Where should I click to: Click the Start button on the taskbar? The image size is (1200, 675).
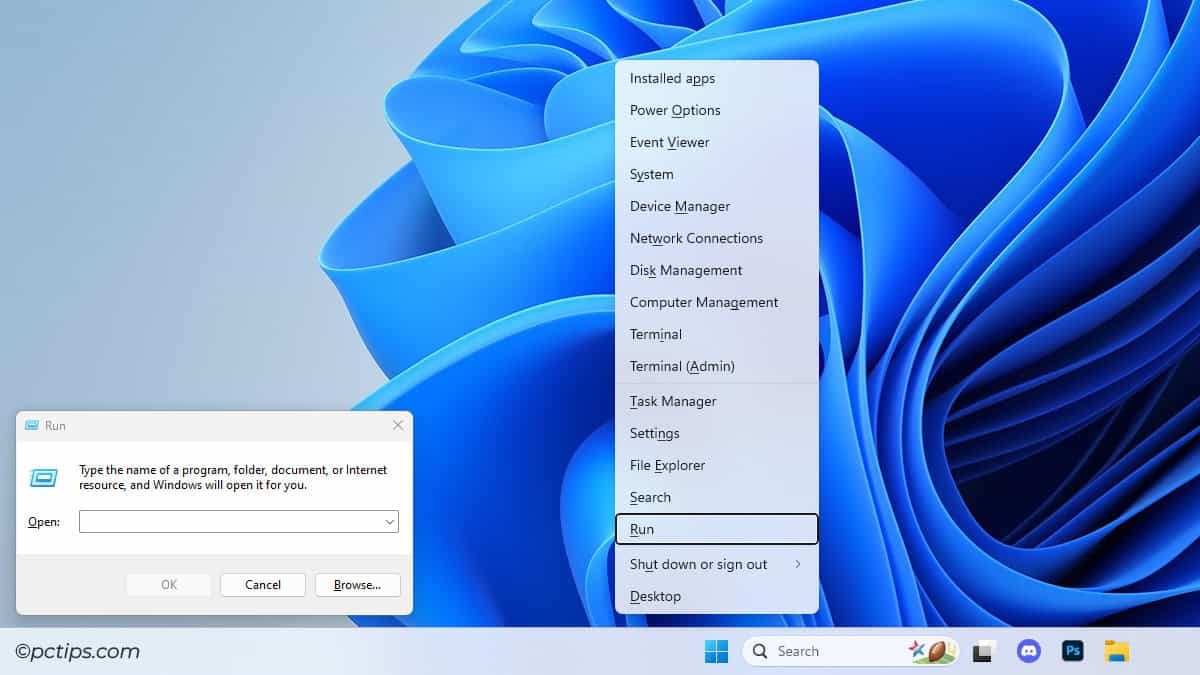tap(716, 650)
